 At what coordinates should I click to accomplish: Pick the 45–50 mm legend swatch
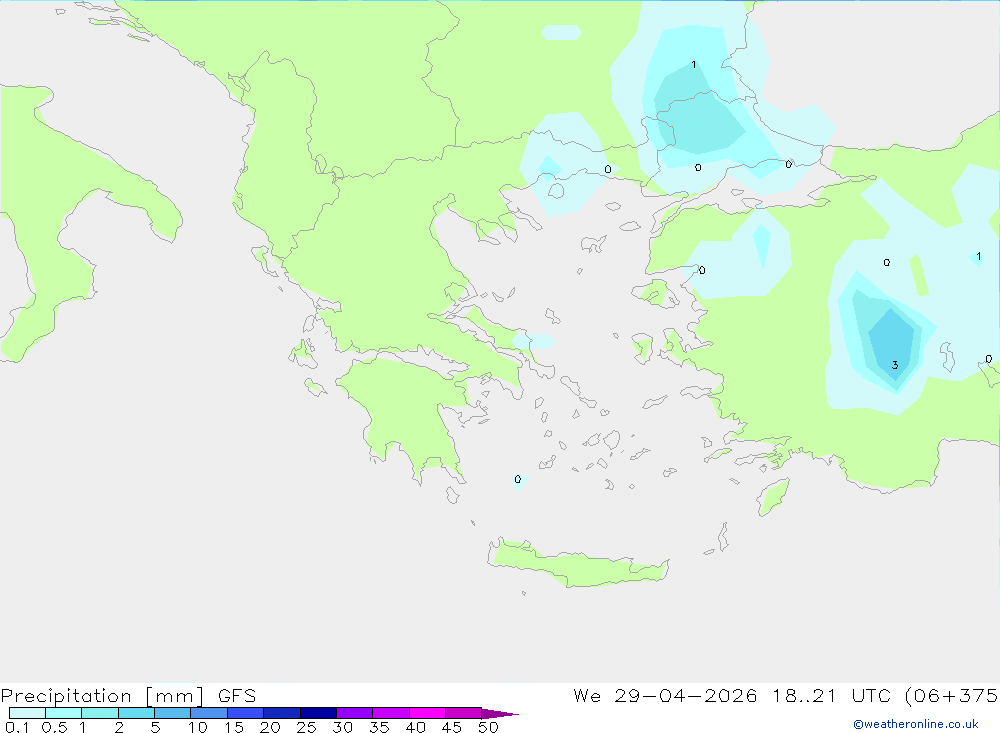[464, 713]
